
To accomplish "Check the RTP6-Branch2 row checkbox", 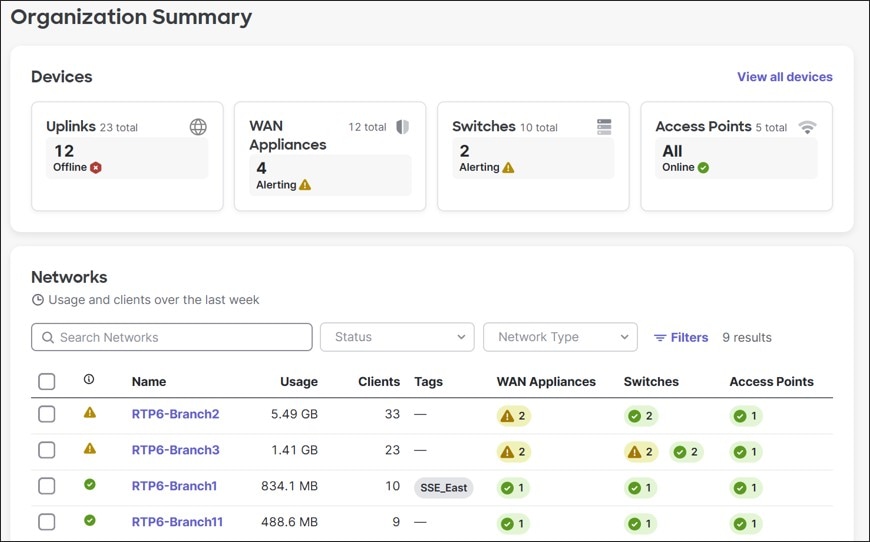I will tap(47, 414).
